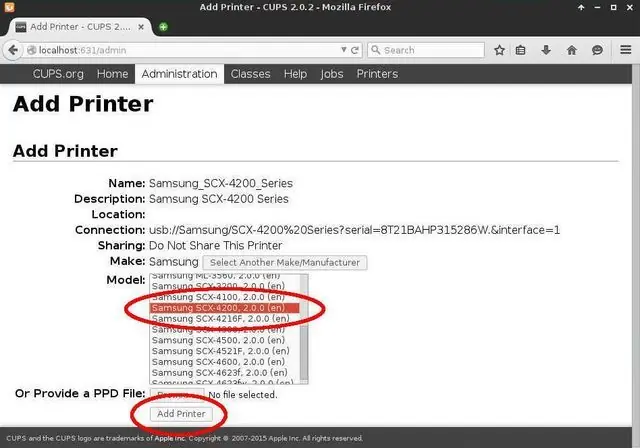
Task: Focus the localhost:631/admin address bar
Action: [188, 50]
